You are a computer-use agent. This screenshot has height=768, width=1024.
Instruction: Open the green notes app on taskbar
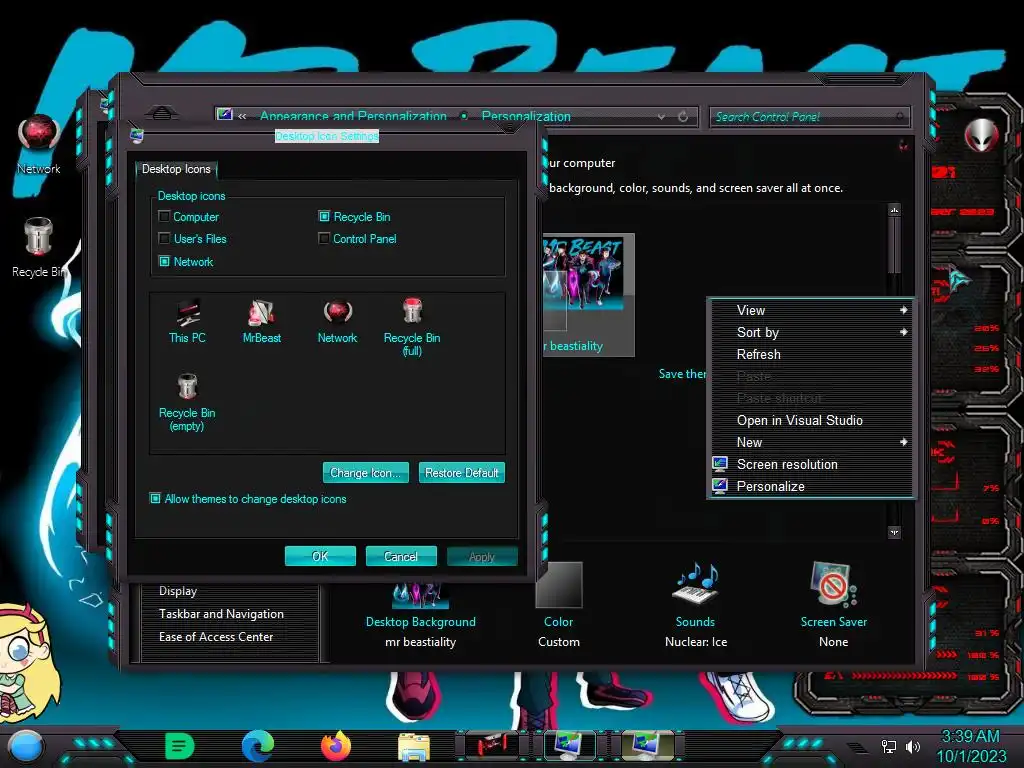(x=179, y=746)
